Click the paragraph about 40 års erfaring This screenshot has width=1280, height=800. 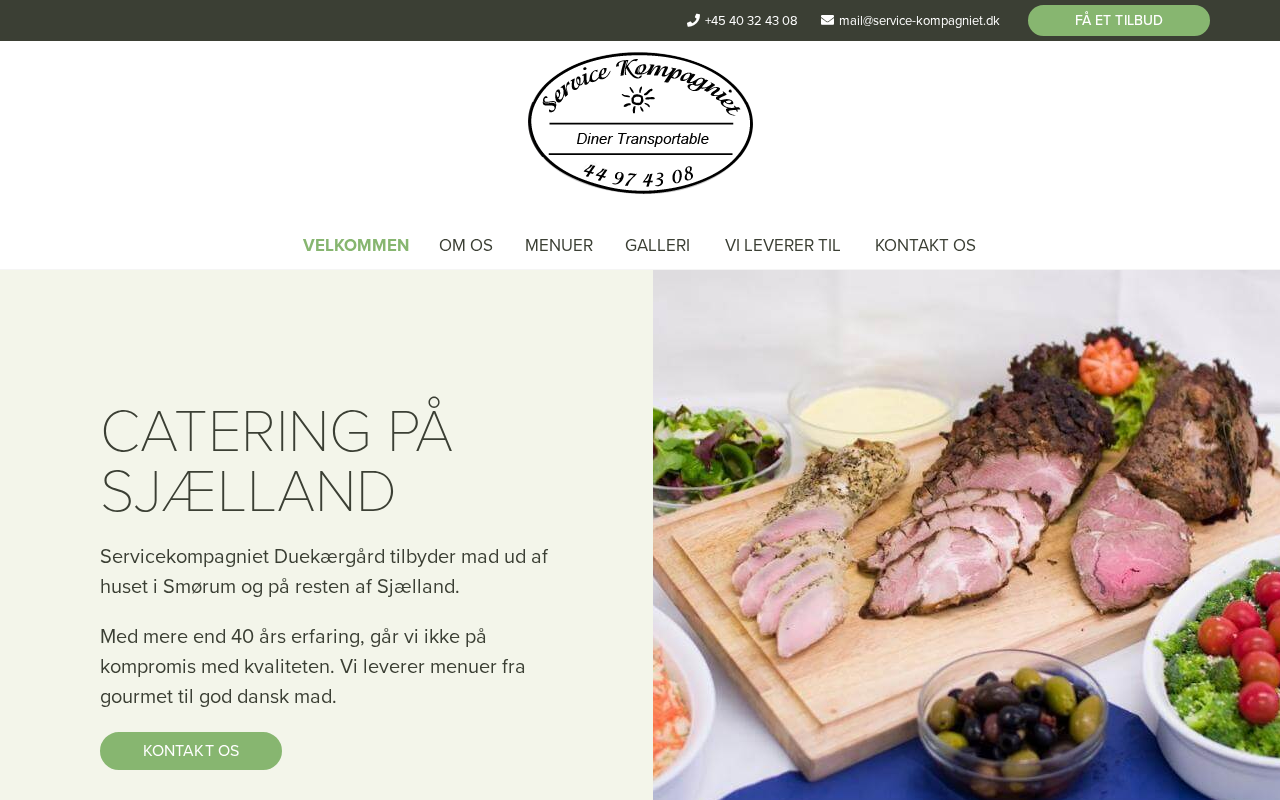pos(313,667)
